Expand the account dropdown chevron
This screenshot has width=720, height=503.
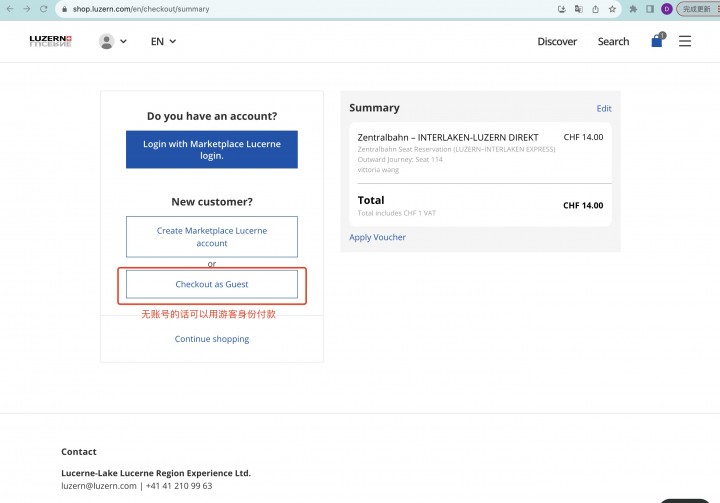tap(124, 41)
